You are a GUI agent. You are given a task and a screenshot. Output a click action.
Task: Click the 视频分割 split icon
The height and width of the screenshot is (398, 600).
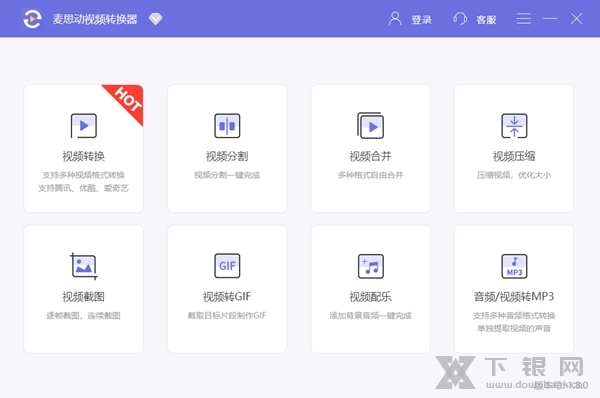[227, 126]
